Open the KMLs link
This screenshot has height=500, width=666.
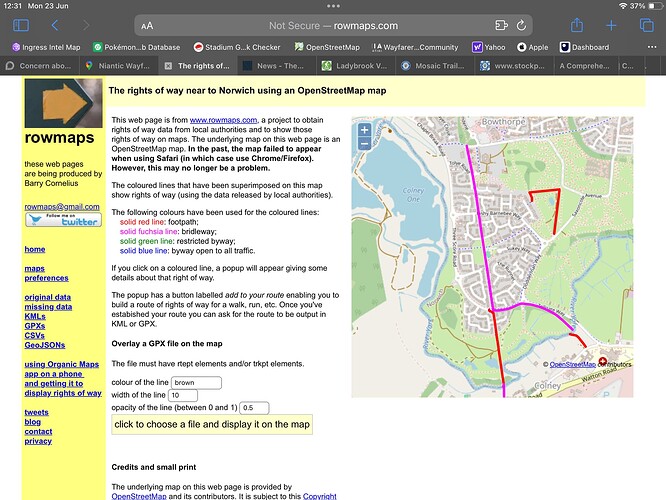tap(35, 316)
